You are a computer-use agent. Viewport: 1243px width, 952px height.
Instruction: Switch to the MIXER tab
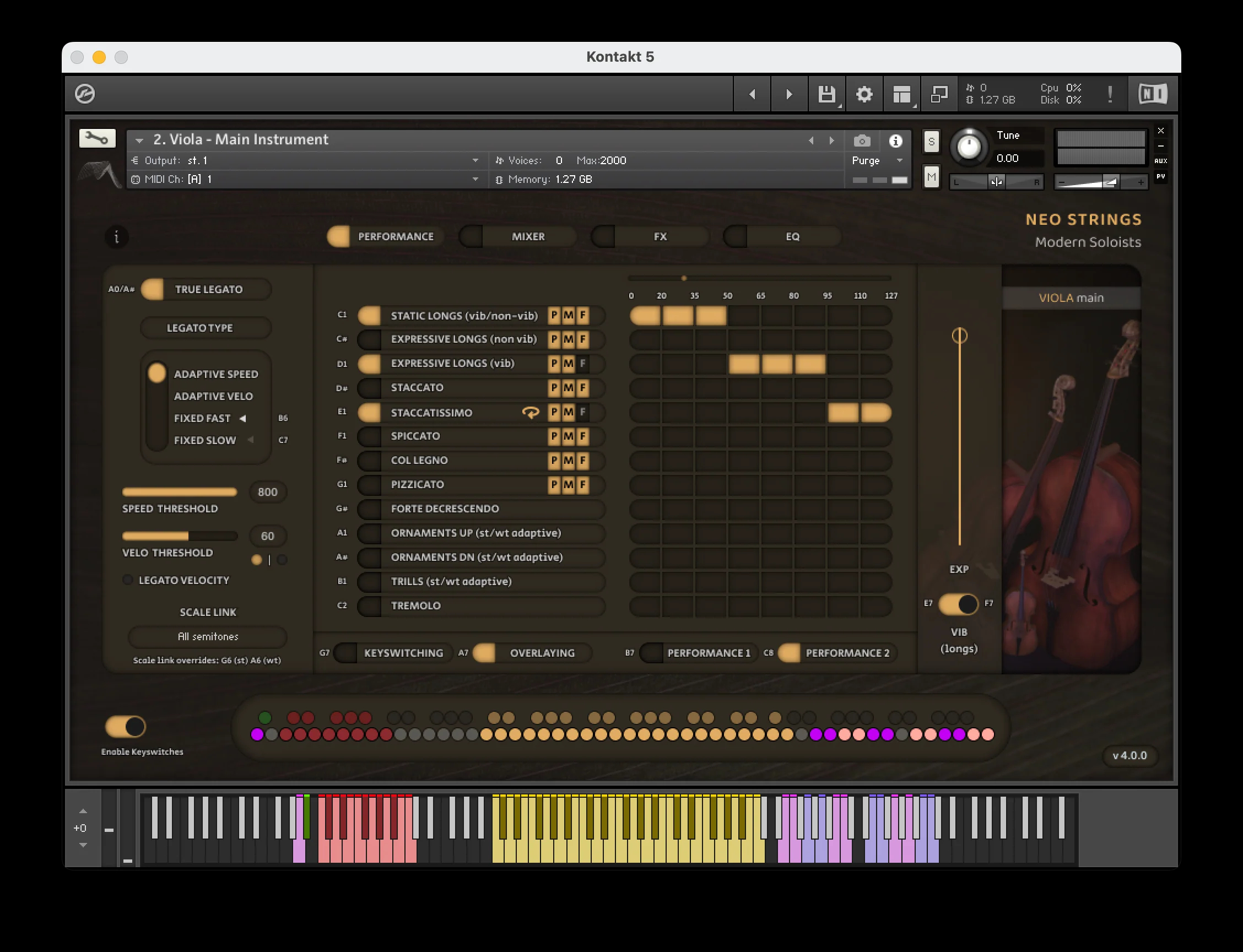coord(517,236)
